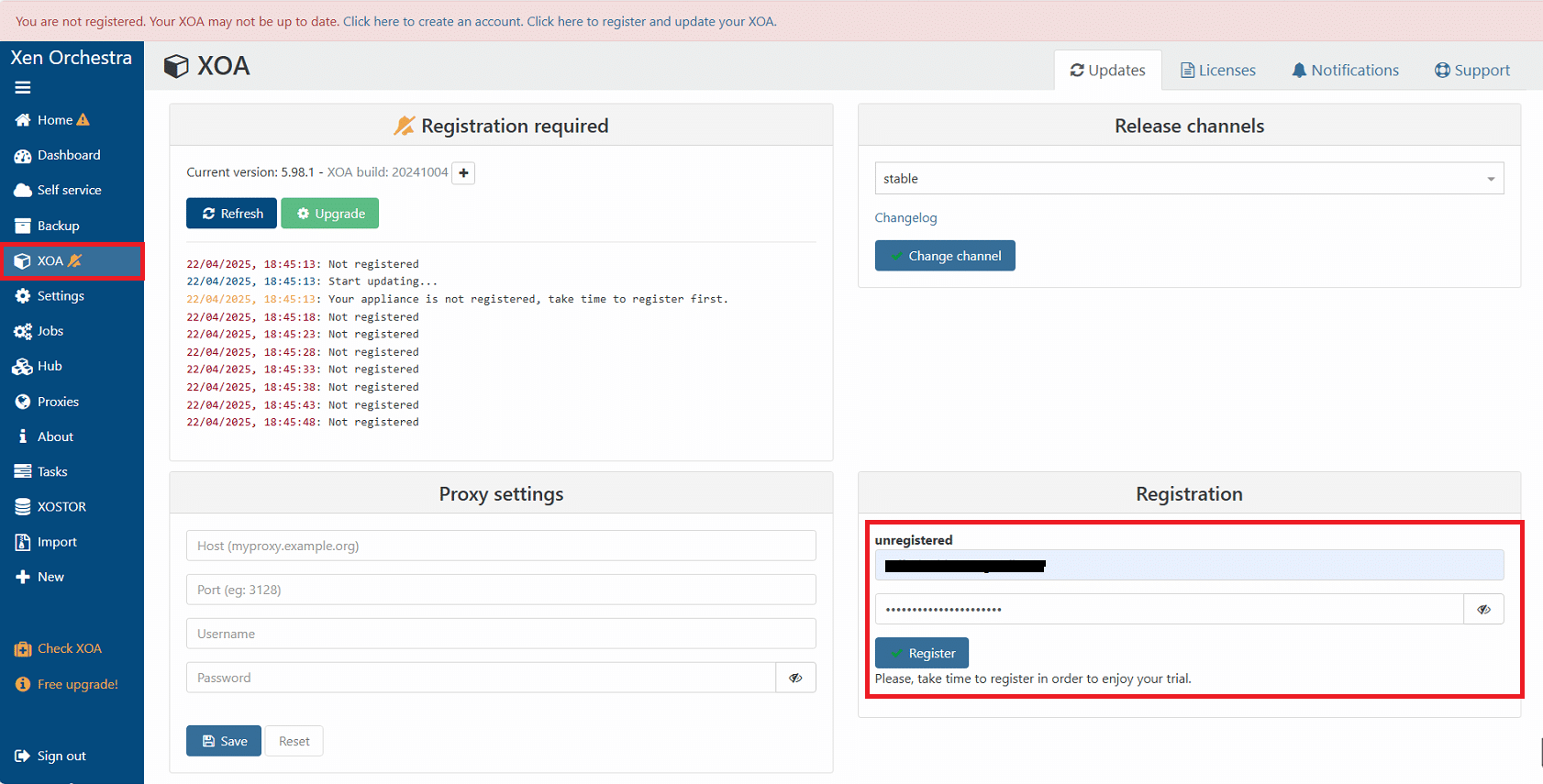
Task: Click the Refresh button
Action: click(232, 214)
